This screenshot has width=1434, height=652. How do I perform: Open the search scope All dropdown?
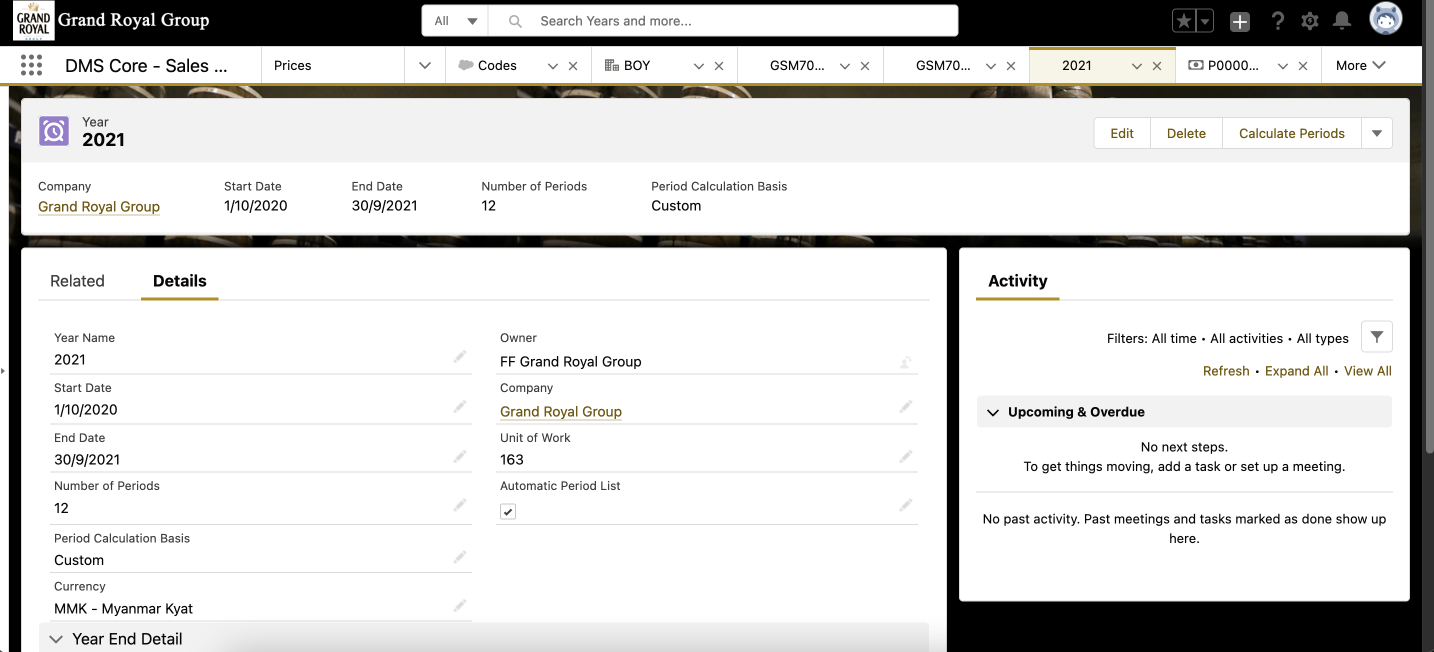[x=456, y=21]
